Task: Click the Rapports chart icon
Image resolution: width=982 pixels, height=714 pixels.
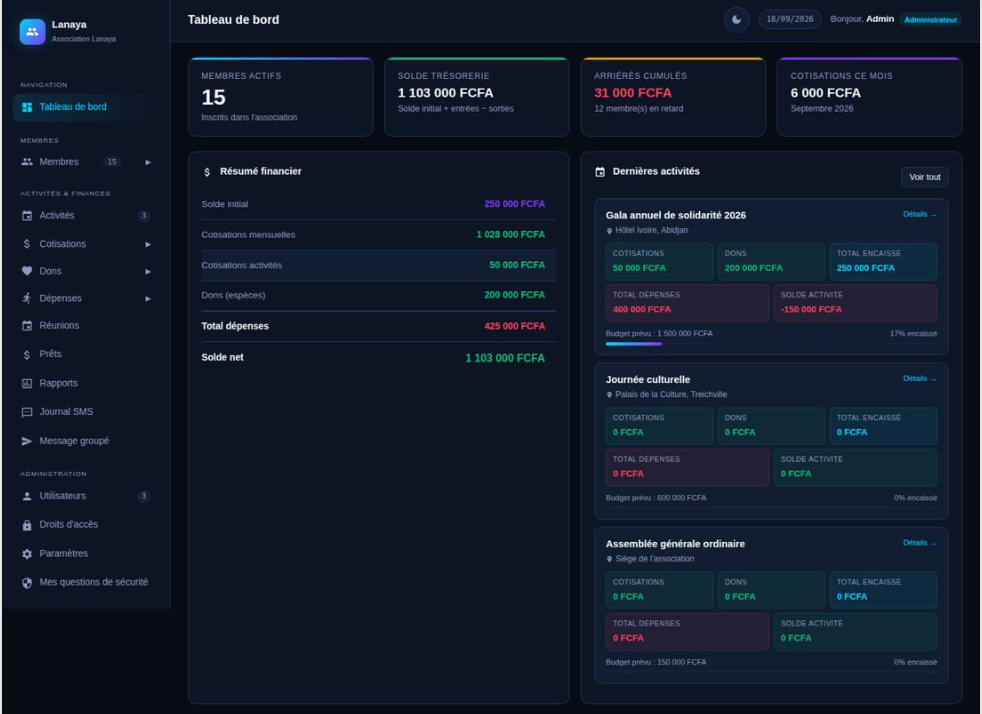Action: pos(27,383)
